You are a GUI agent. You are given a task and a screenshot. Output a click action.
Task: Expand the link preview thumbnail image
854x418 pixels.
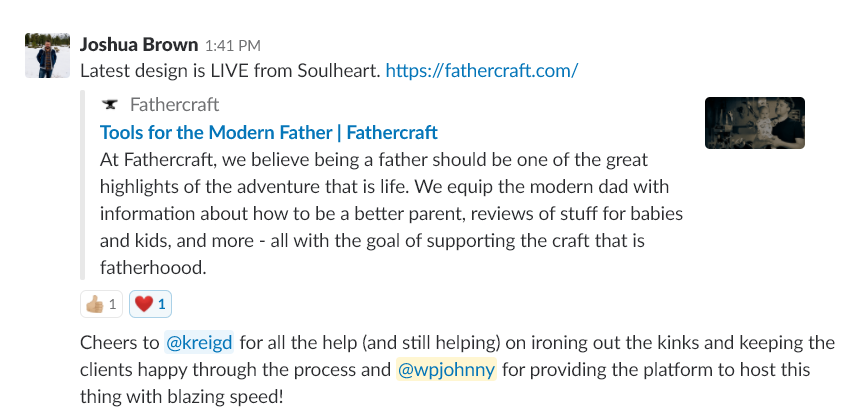[754, 123]
